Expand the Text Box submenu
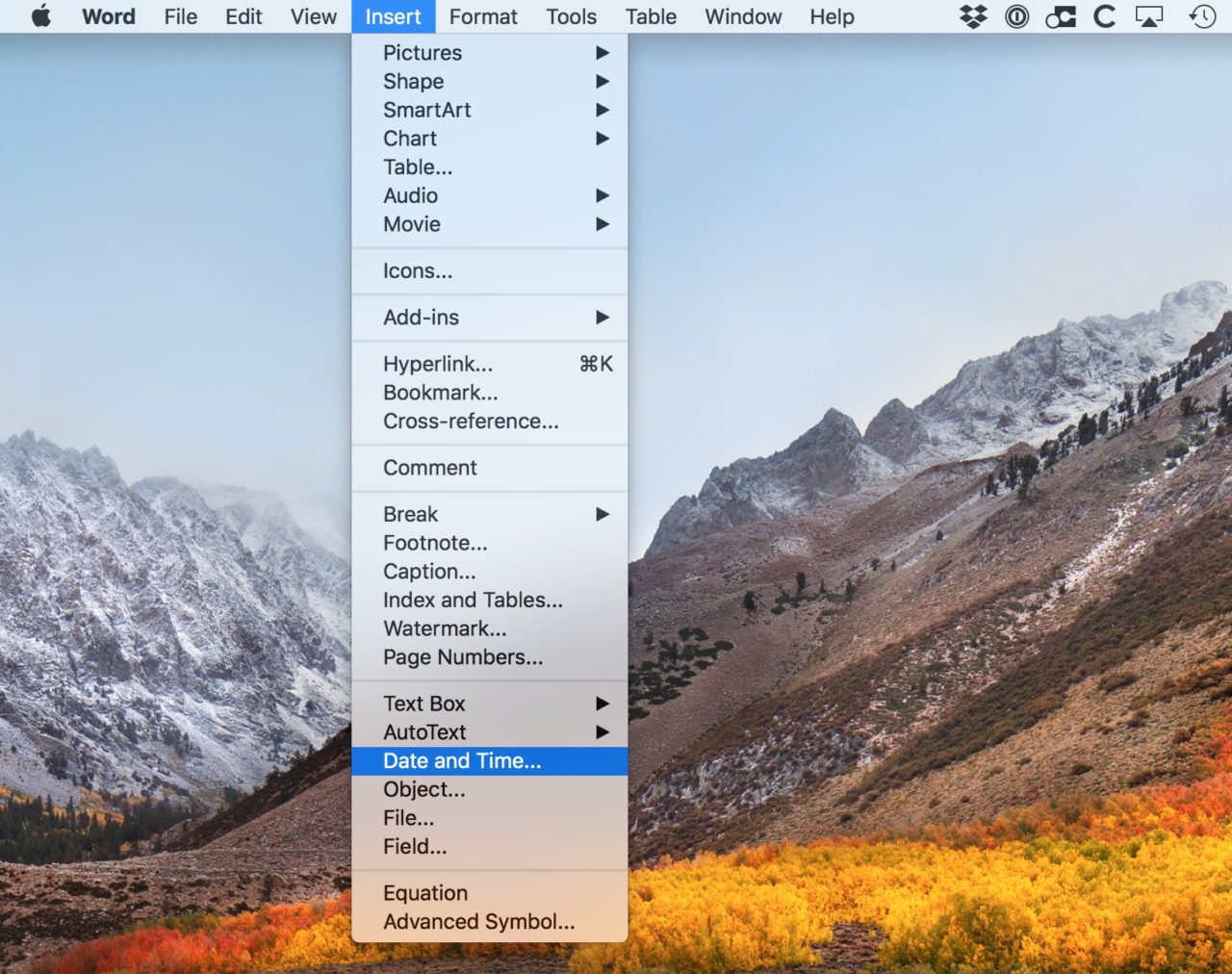Image resolution: width=1232 pixels, height=974 pixels. tap(490, 704)
